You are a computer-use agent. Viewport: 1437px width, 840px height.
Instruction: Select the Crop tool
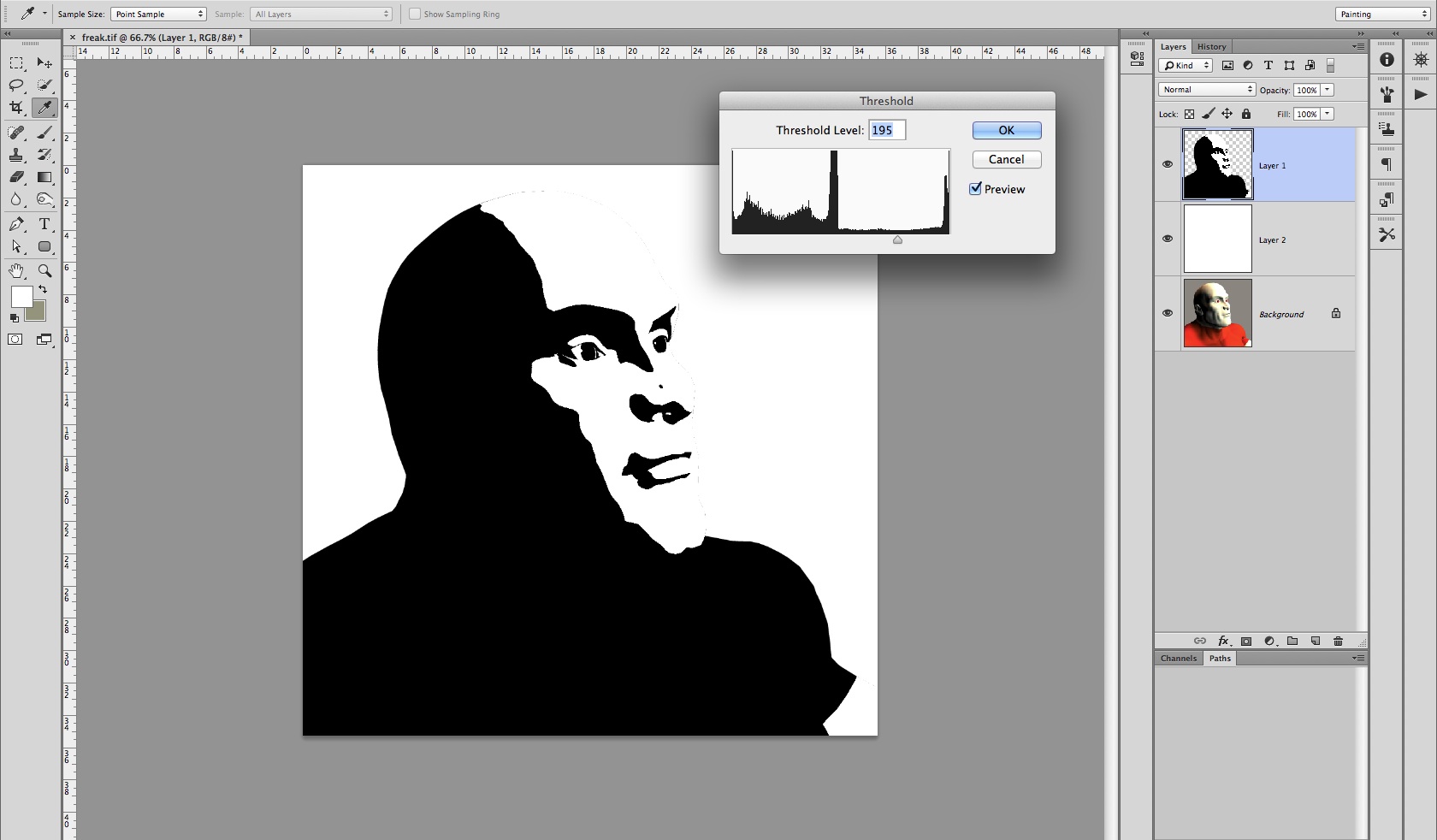click(x=16, y=108)
